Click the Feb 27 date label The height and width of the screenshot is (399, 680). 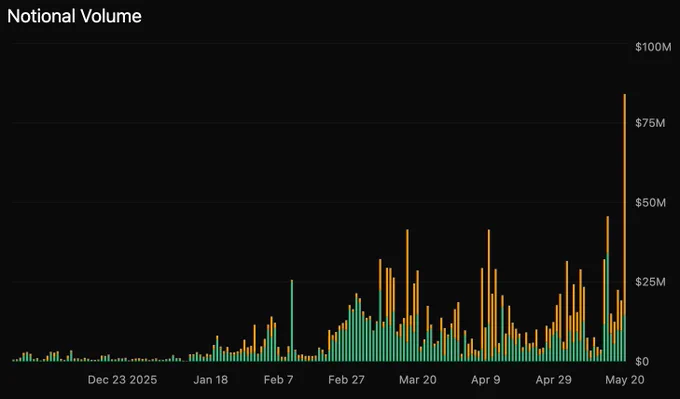(x=346, y=380)
